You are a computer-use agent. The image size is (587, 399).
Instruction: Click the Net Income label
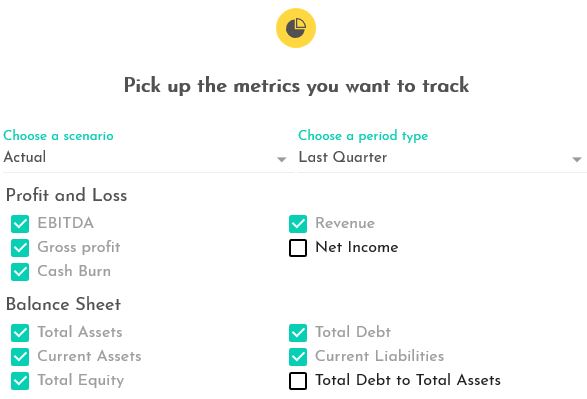(357, 247)
